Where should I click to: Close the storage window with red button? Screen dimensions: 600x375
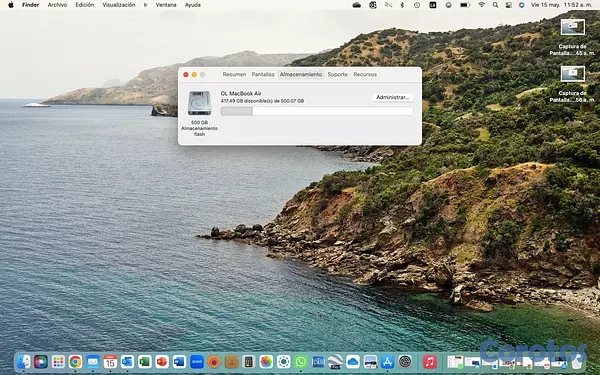click(186, 75)
